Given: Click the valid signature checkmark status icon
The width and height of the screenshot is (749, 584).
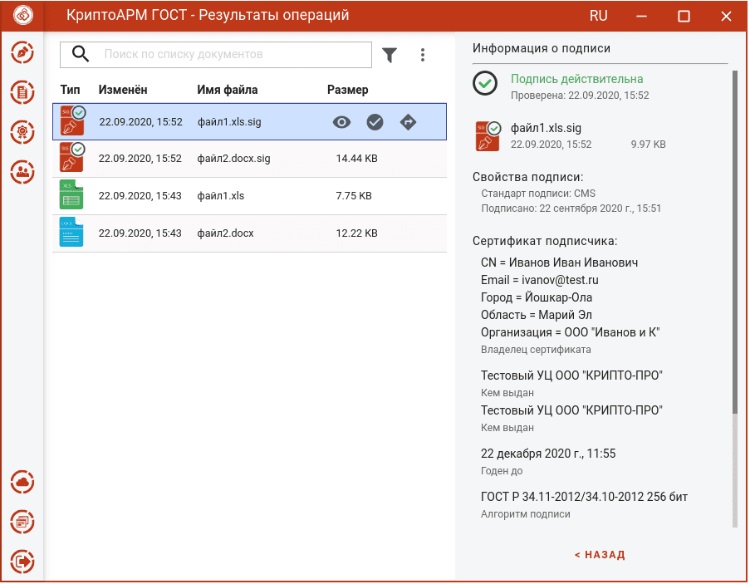Looking at the screenshot, I should [485, 84].
